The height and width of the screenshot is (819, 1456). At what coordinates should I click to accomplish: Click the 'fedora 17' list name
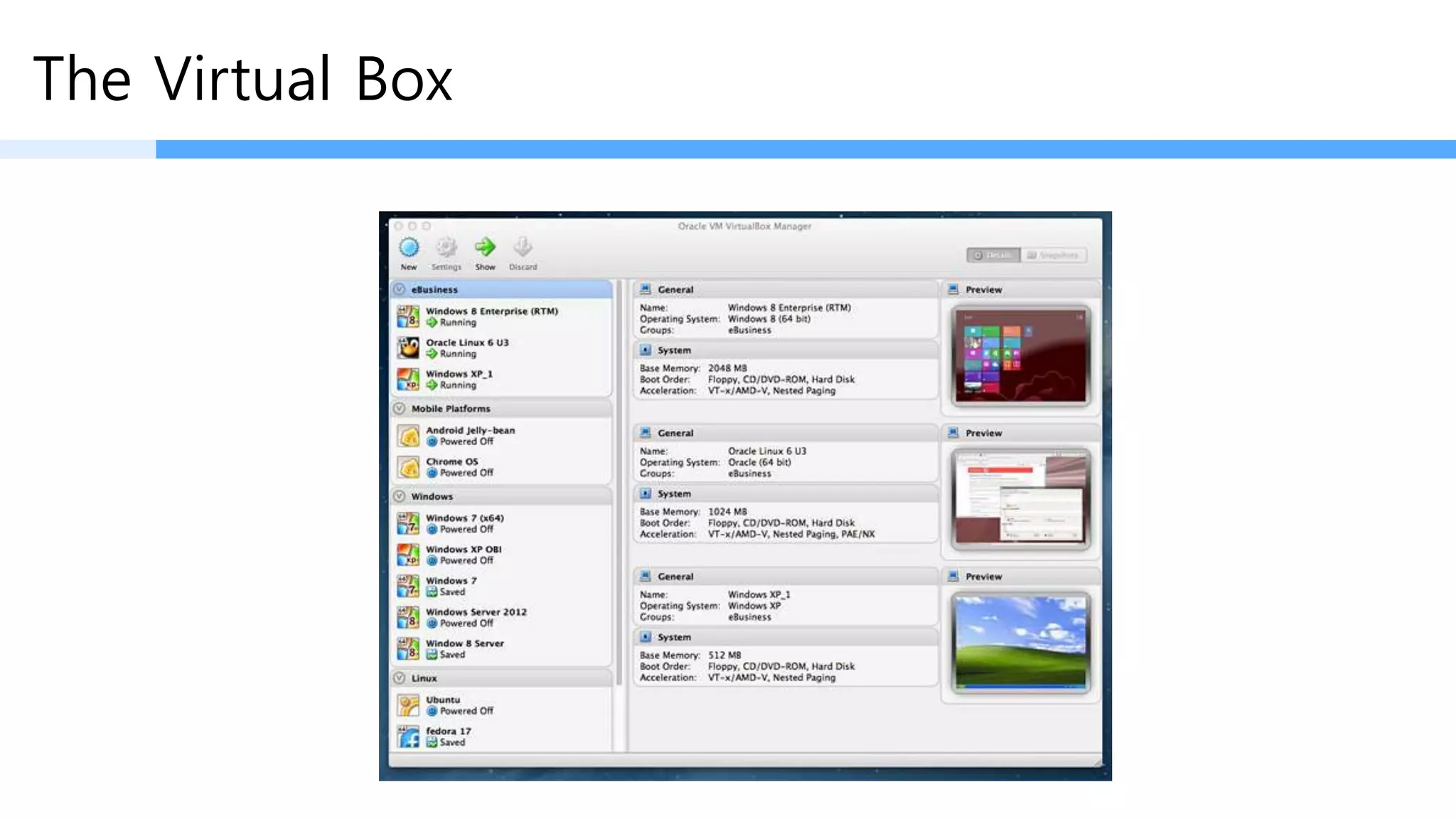tap(449, 731)
